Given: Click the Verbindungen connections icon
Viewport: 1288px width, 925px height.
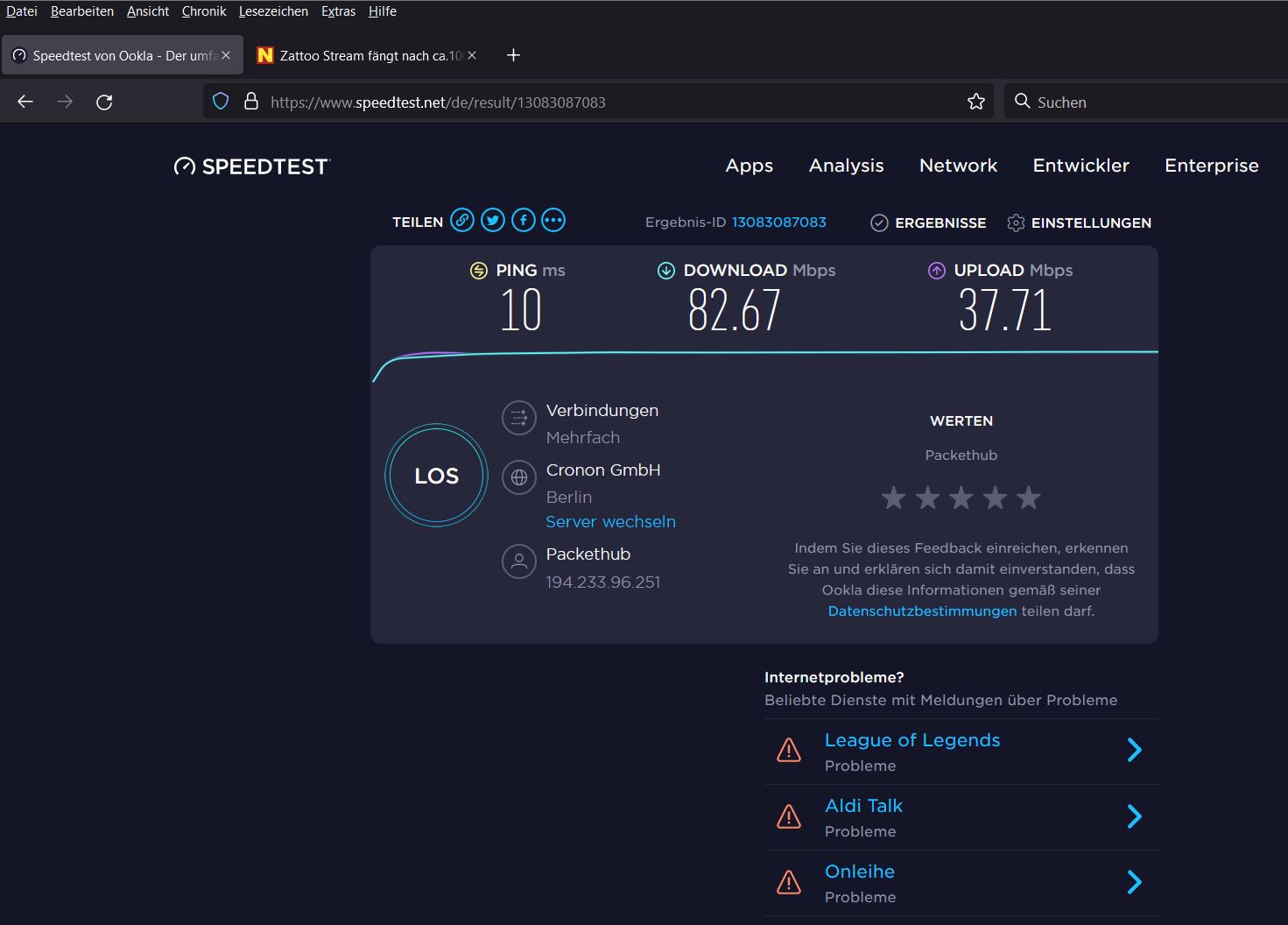Looking at the screenshot, I should coord(519,418).
